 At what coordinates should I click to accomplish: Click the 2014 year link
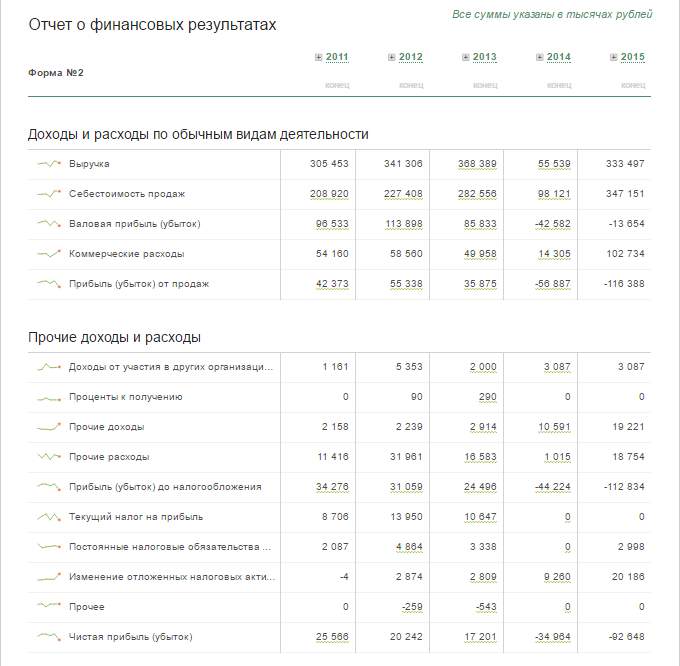click(x=559, y=57)
